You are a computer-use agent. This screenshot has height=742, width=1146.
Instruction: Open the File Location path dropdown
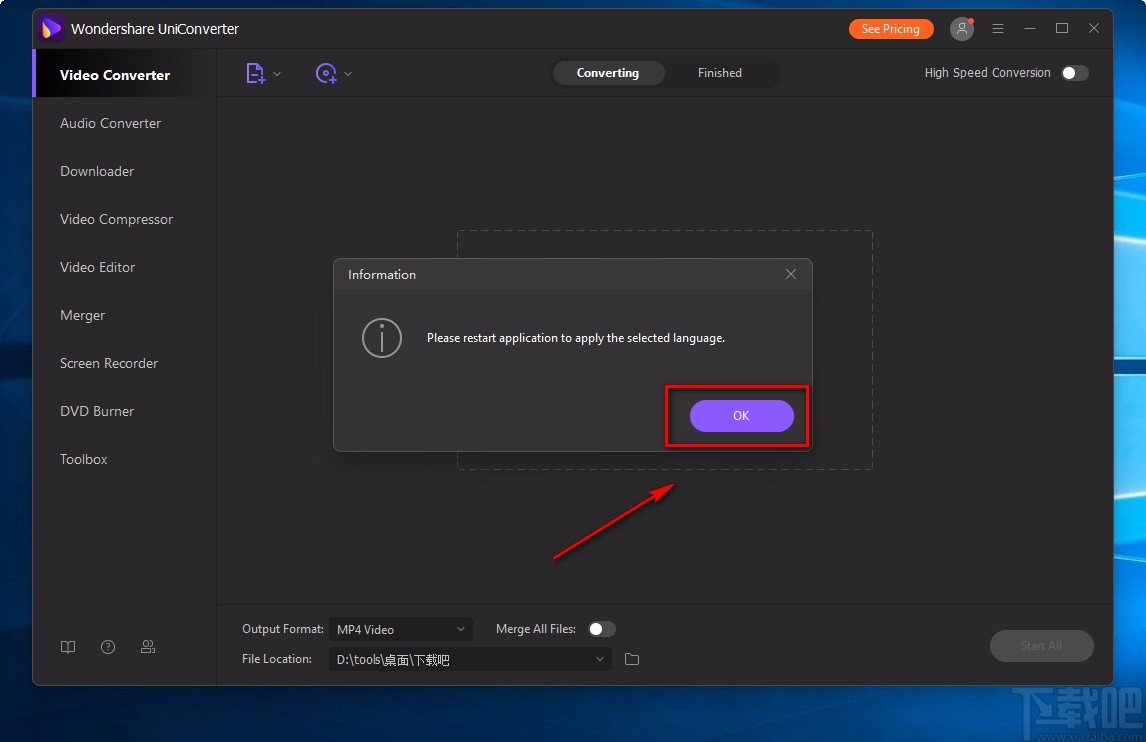pos(470,659)
